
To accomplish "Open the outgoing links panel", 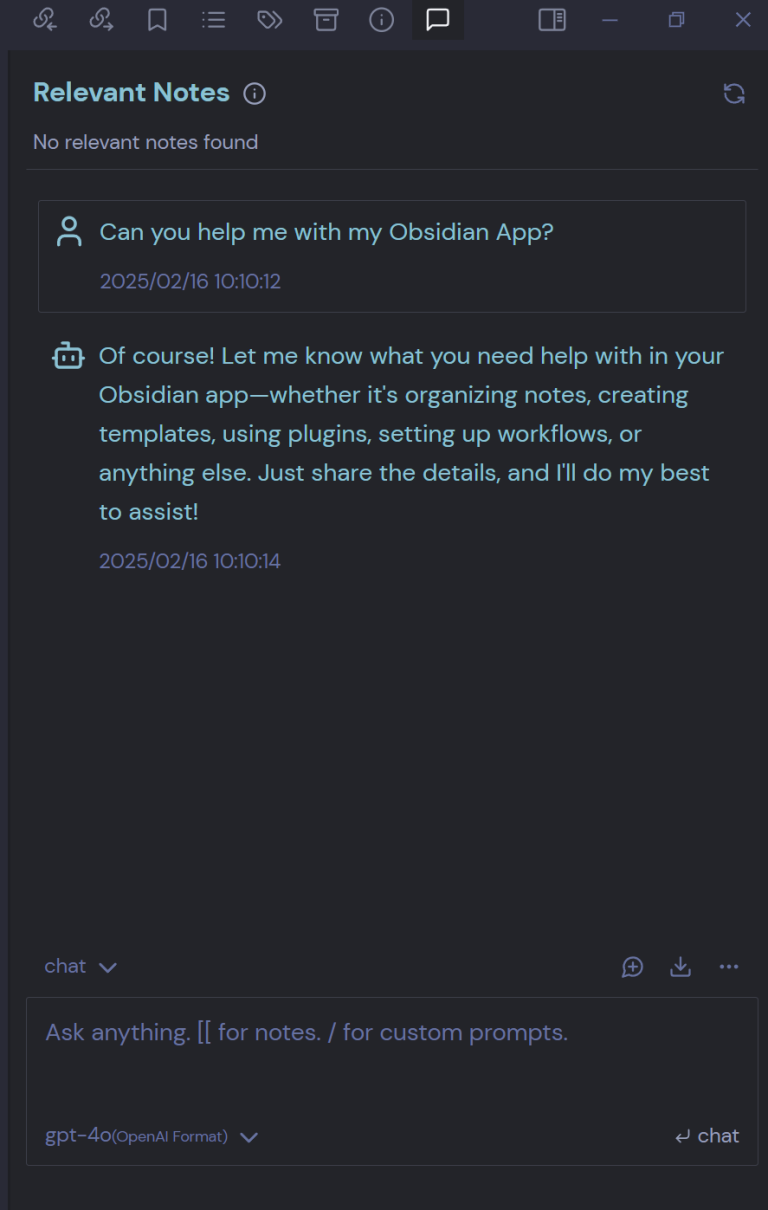I will (102, 19).
